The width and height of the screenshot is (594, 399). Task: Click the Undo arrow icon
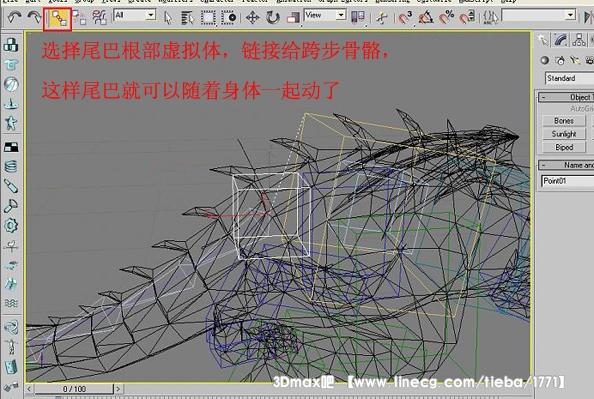(x=14, y=17)
